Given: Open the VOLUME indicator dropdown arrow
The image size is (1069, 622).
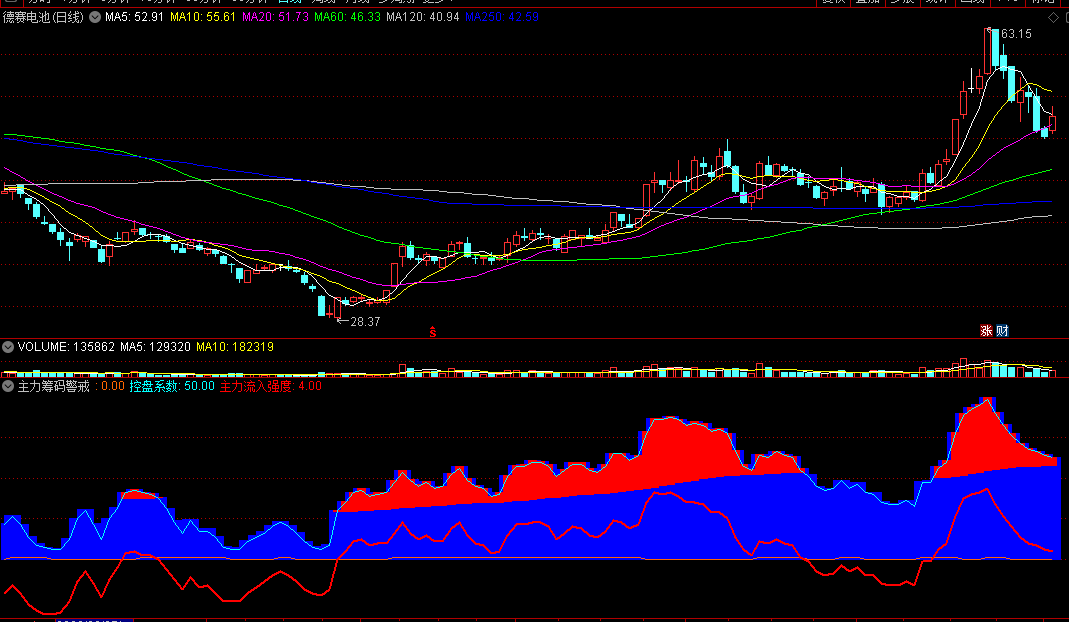Looking at the screenshot, I should coord(8,347).
